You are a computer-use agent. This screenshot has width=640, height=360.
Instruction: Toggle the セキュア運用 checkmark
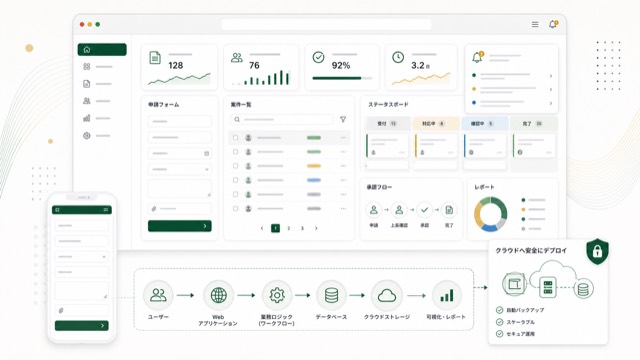[x=499, y=334]
